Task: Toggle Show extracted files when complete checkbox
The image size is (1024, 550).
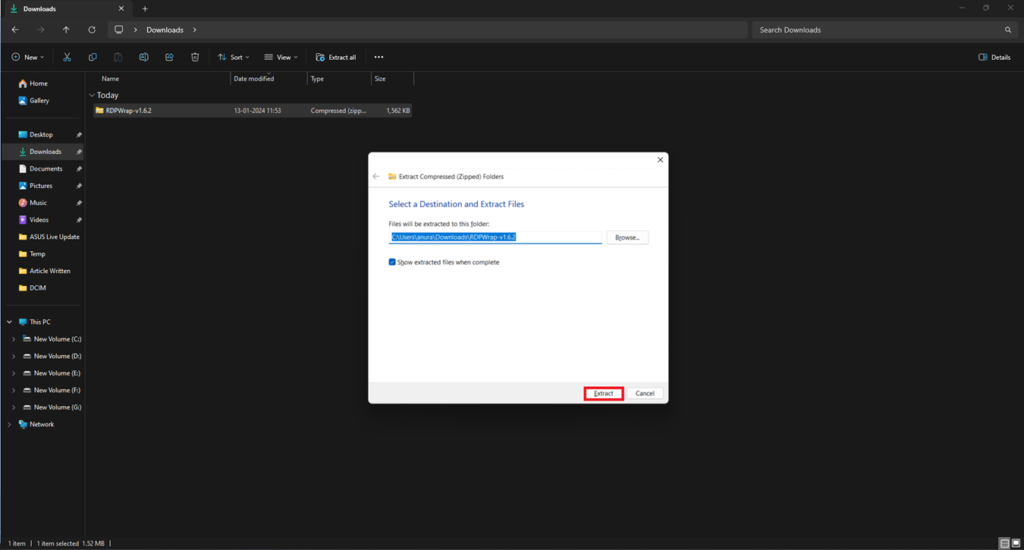Action: click(x=392, y=262)
